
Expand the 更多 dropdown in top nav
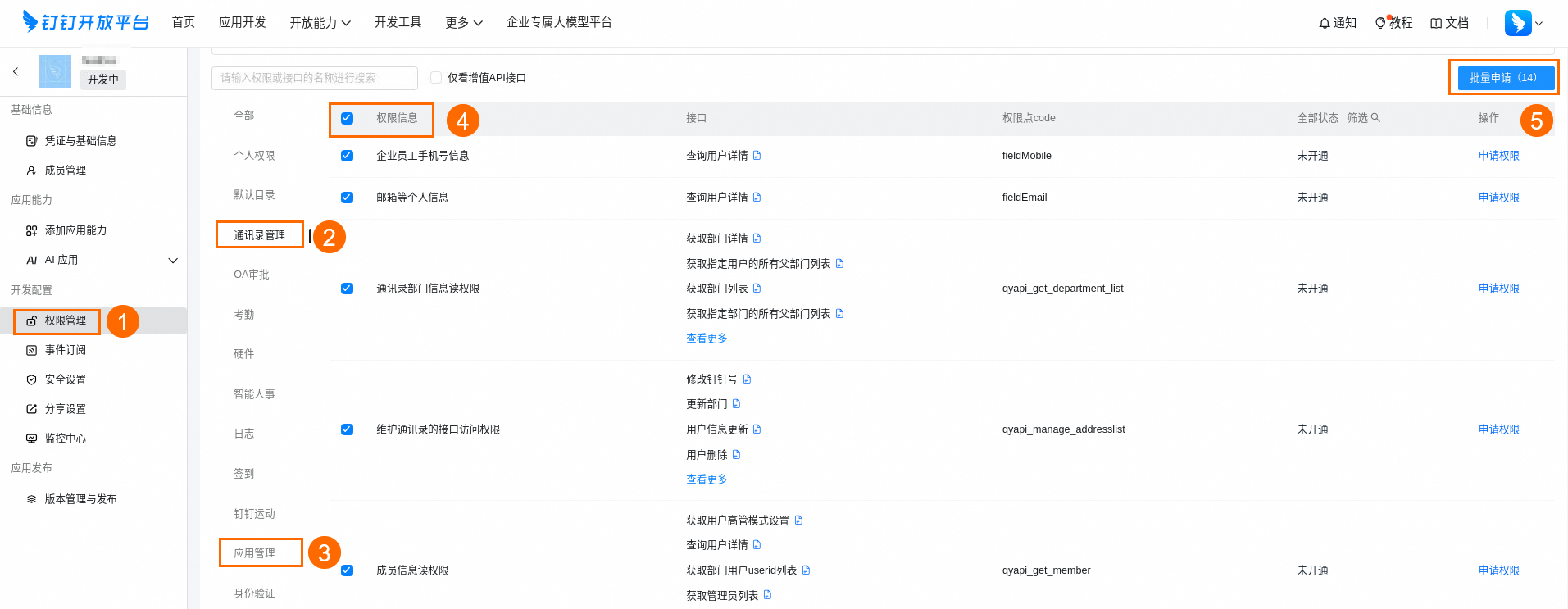click(x=464, y=23)
